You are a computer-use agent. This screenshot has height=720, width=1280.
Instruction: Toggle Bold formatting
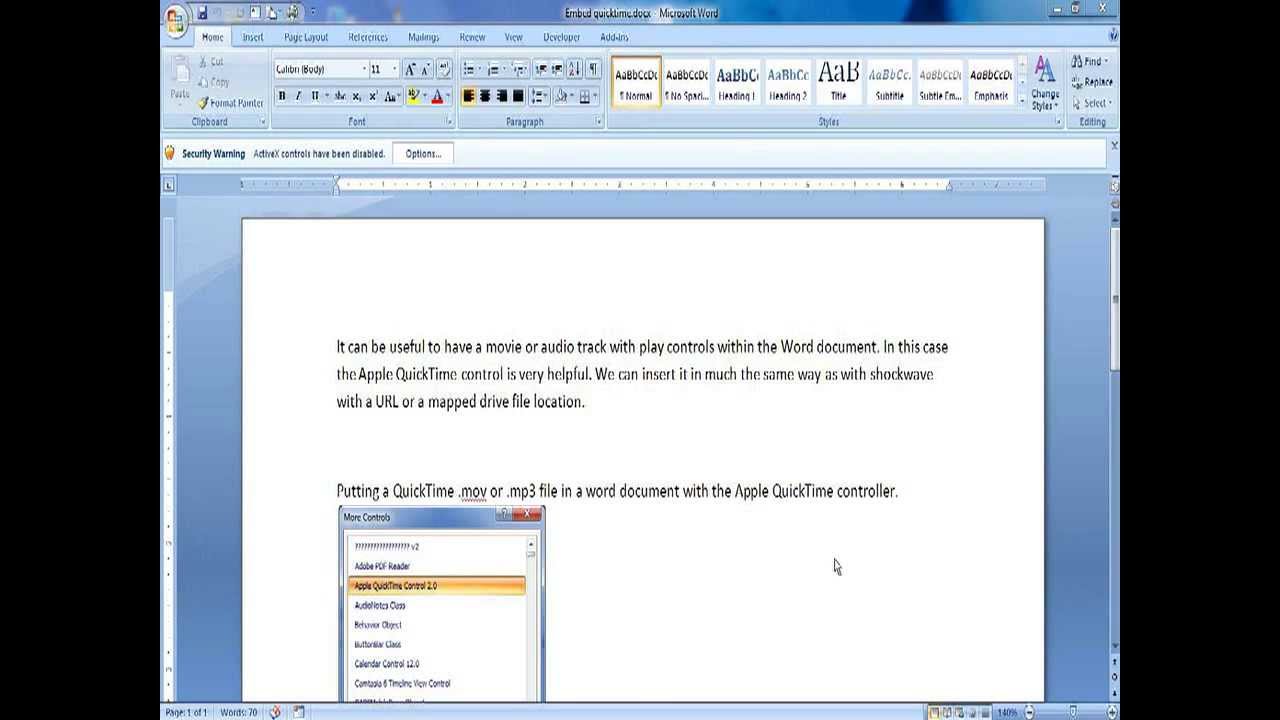[x=282, y=96]
